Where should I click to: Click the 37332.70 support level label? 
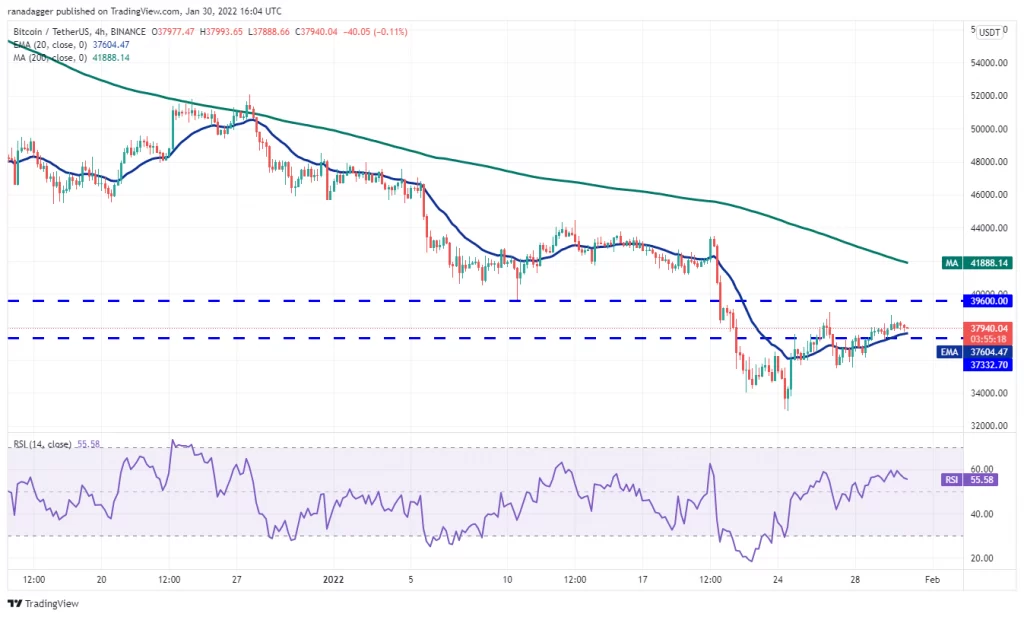(x=988, y=365)
